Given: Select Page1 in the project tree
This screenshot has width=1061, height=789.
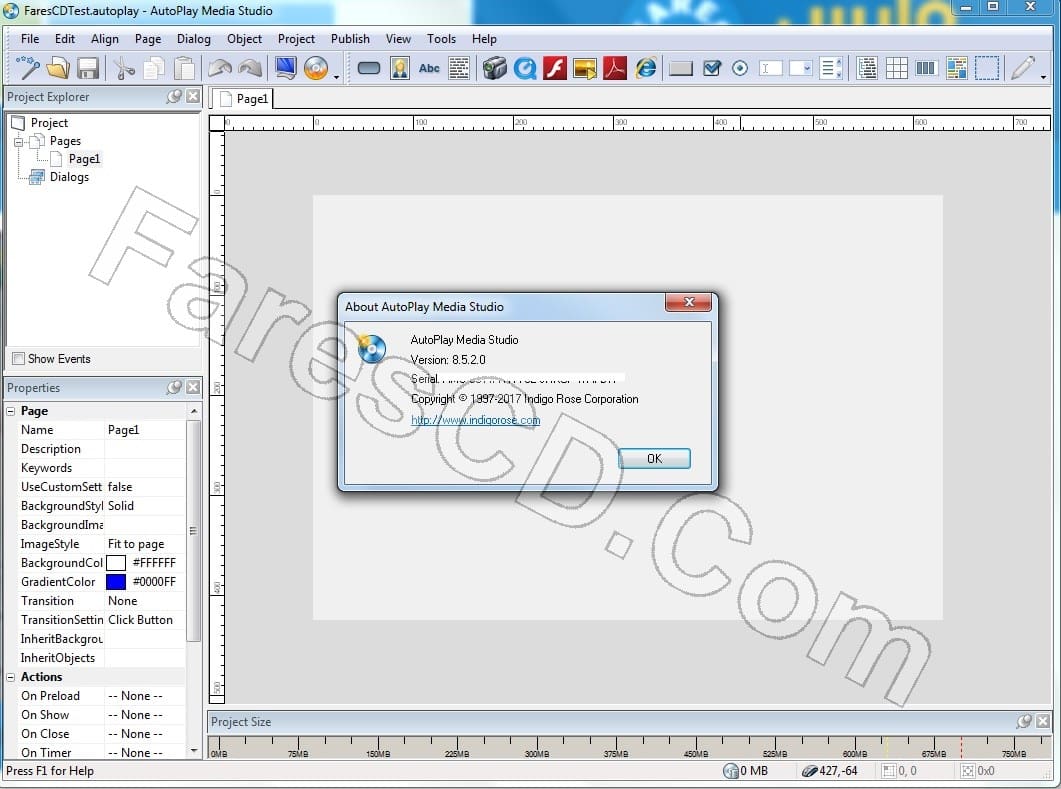Looking at the screenshot, I should point(84,159).
